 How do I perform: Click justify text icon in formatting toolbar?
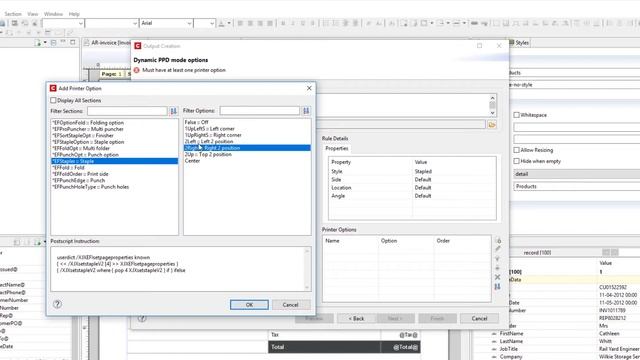[270, 23]
